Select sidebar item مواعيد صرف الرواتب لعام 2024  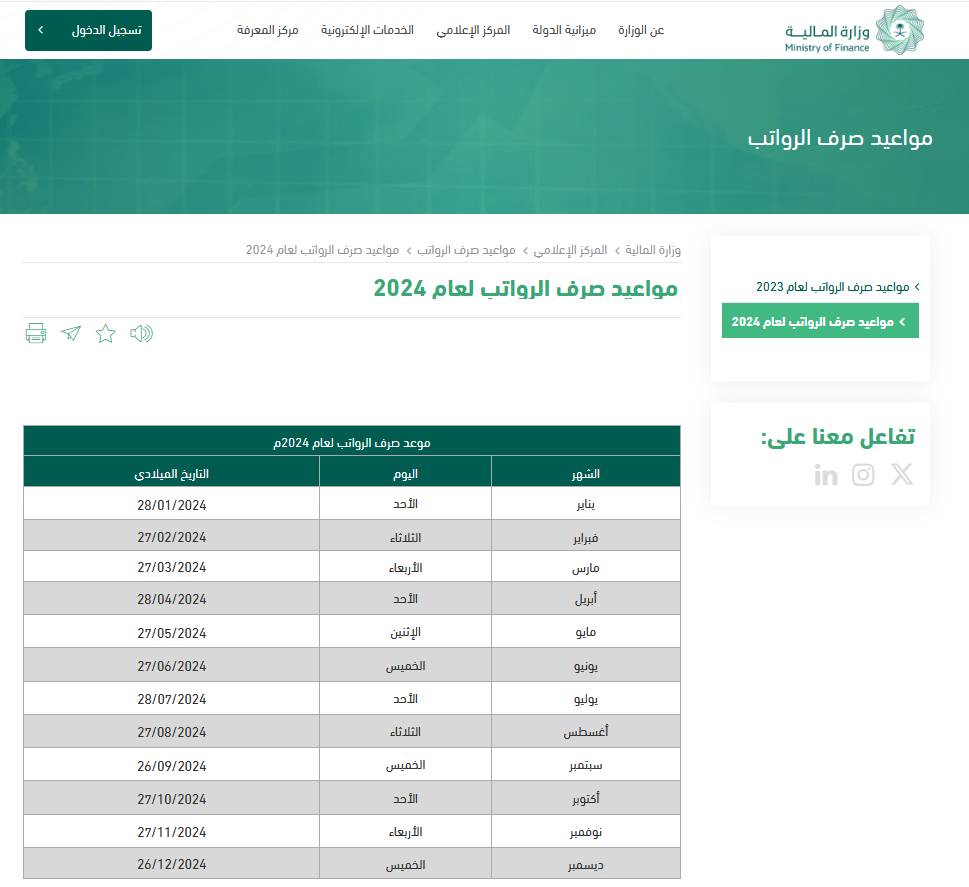click(820, 321)
